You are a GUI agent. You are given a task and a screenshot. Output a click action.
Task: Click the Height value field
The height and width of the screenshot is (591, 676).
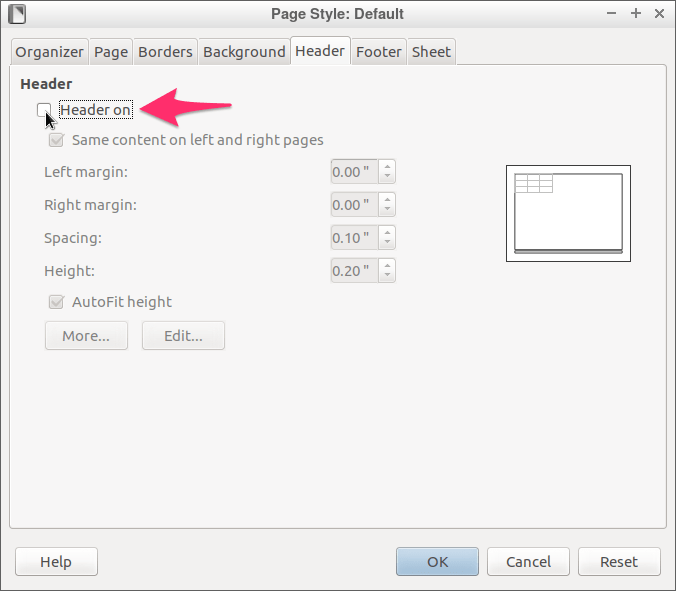pyautogui.click(x=354, y=271)
